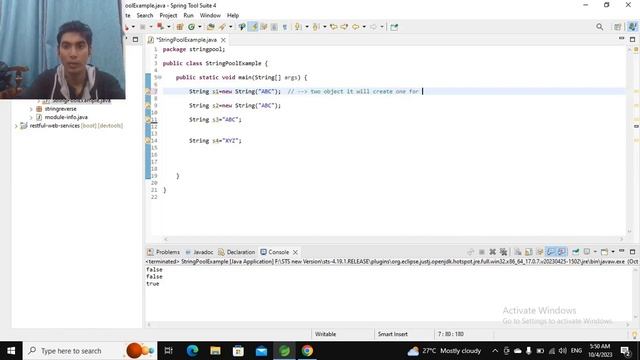Close the Console view tab
The height and width of the screenshot is (360, 640).
point(295,252)
